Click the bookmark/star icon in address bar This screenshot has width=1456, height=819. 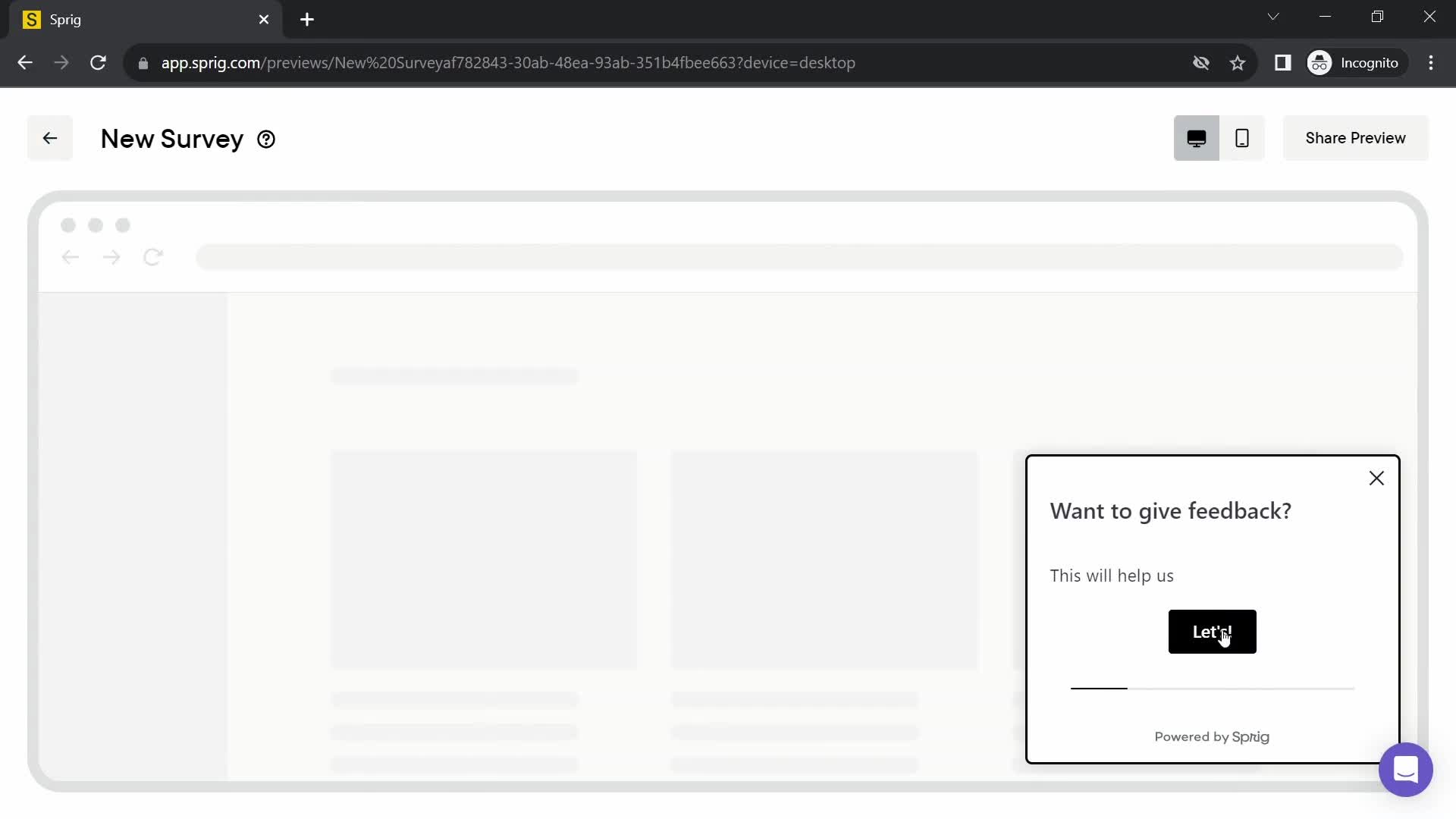click(1240, 62)
